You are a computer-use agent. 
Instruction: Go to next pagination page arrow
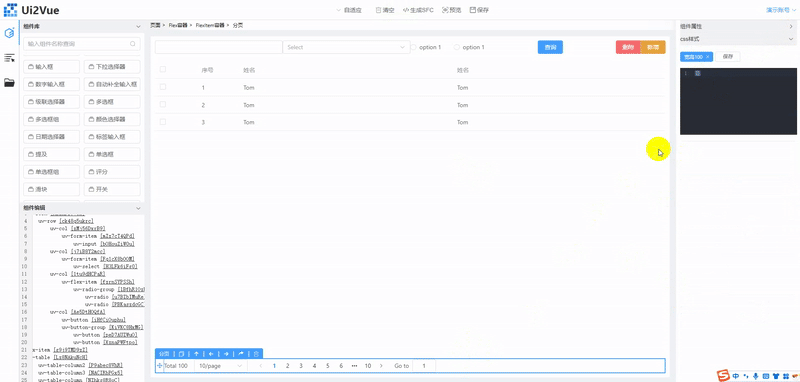coord(381,366)
